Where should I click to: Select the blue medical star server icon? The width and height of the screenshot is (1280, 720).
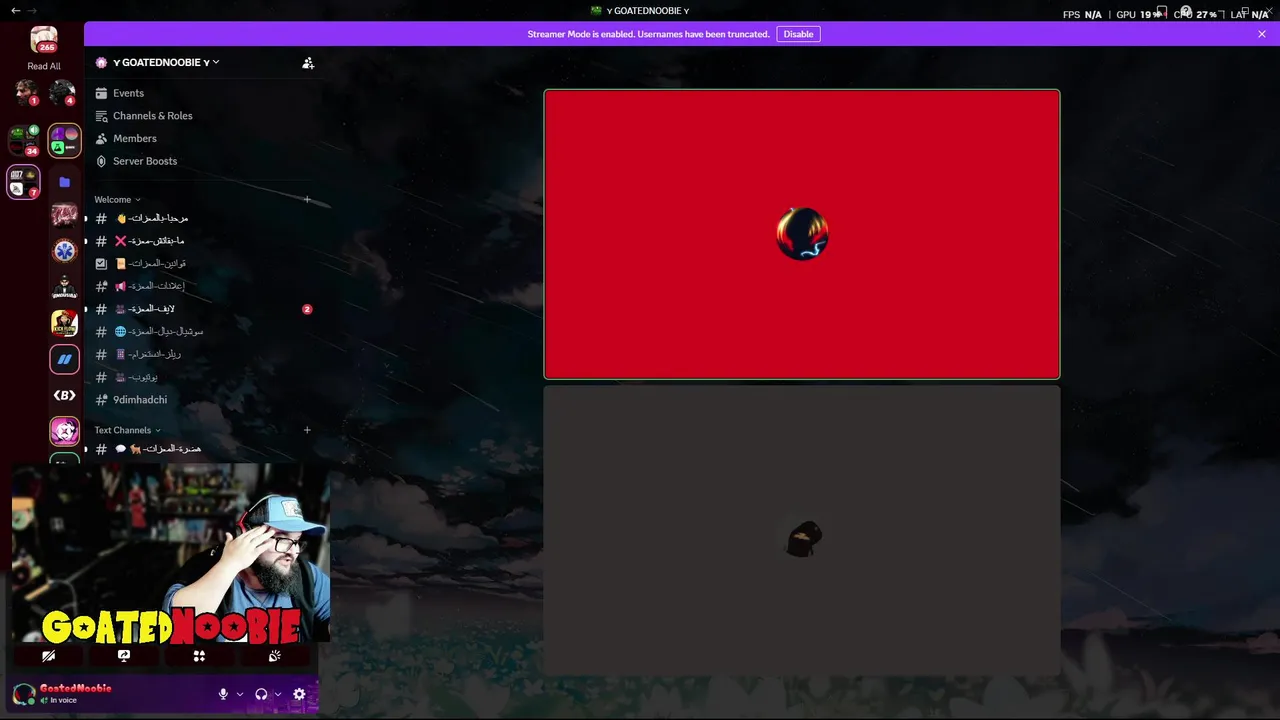point(65,250)
